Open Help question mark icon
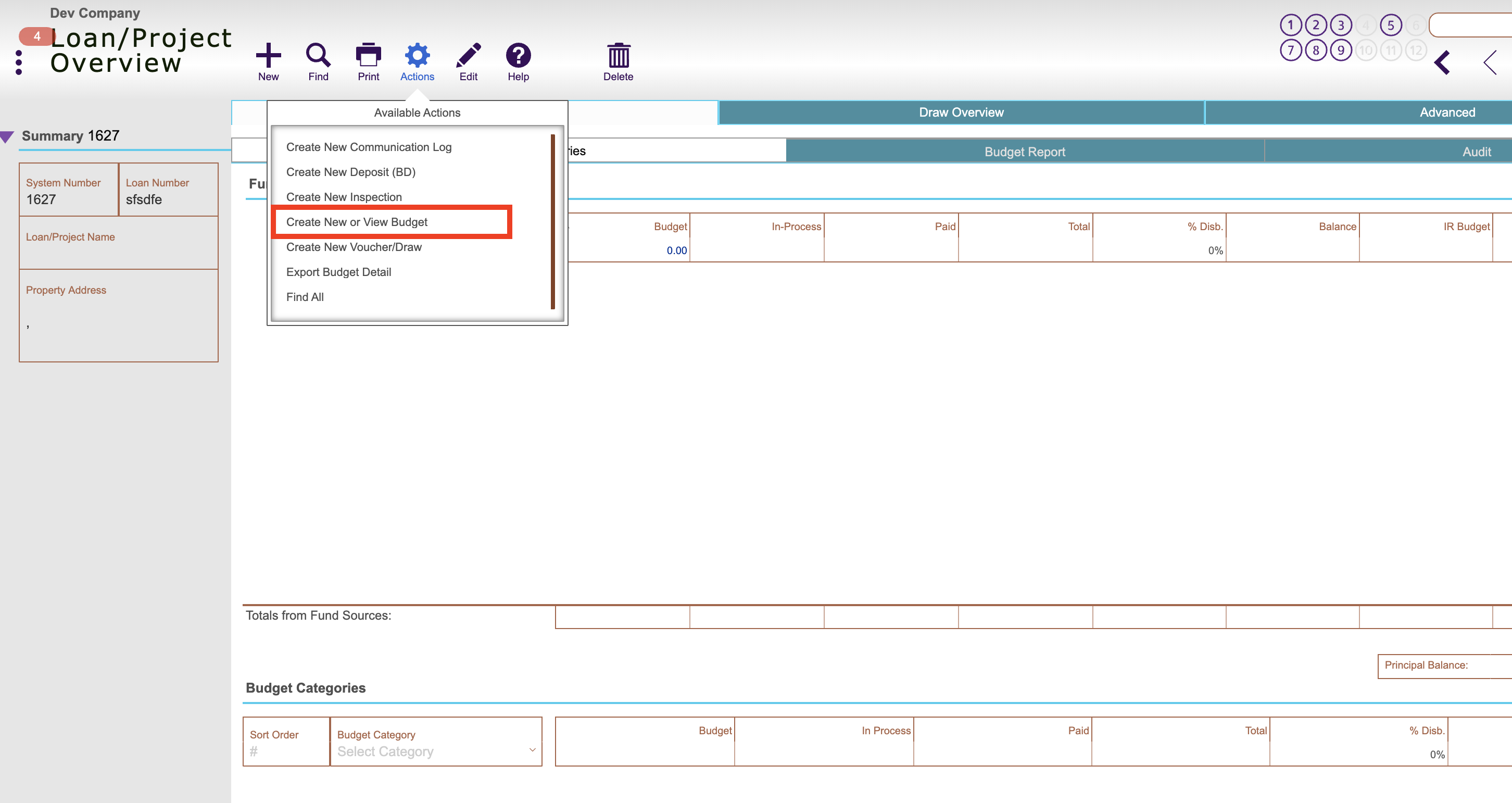This screenshot has width=1512, height=803. 518,56
